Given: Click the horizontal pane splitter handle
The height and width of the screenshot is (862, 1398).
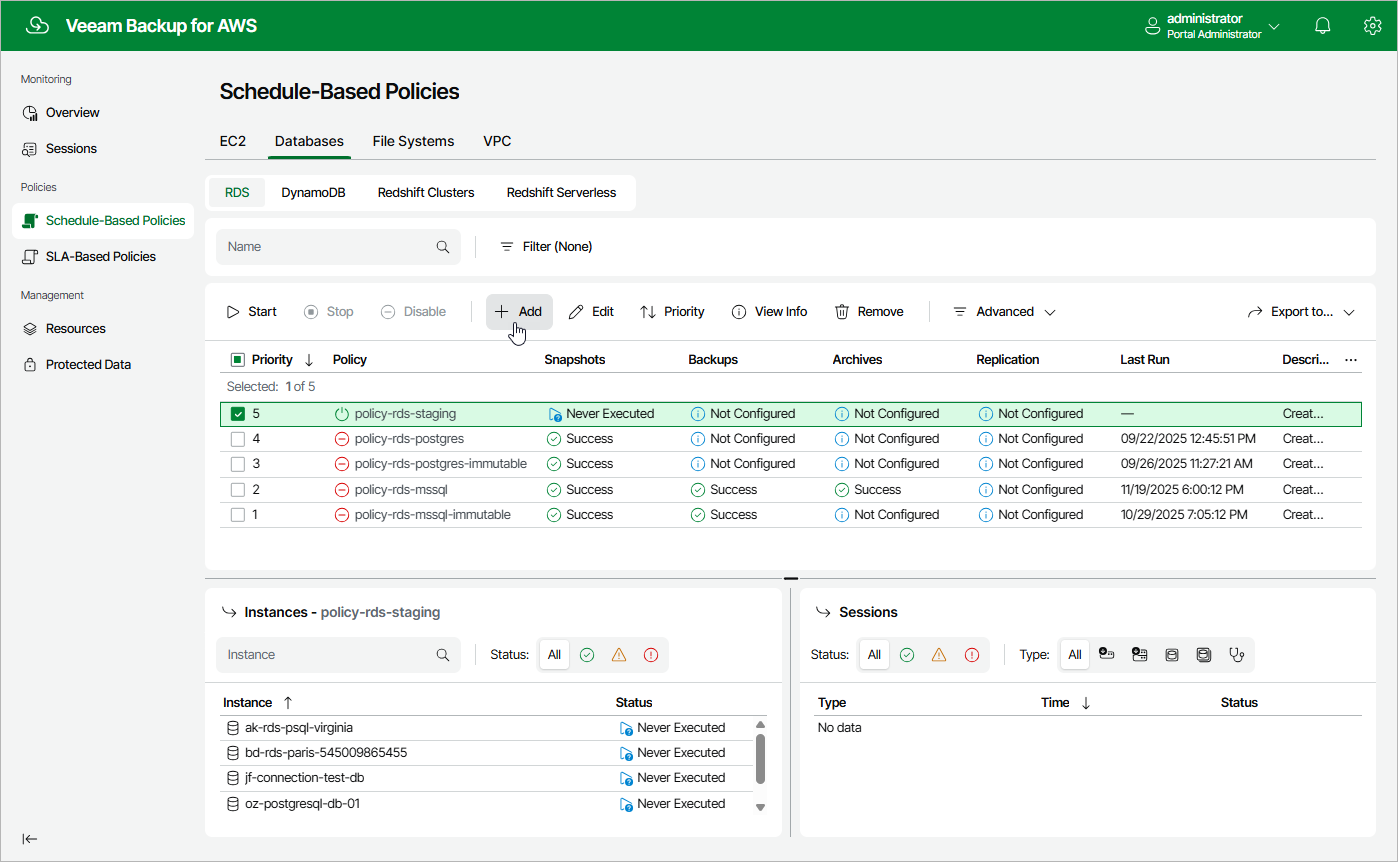Looking at the screenshot, I should click(791, 578).
